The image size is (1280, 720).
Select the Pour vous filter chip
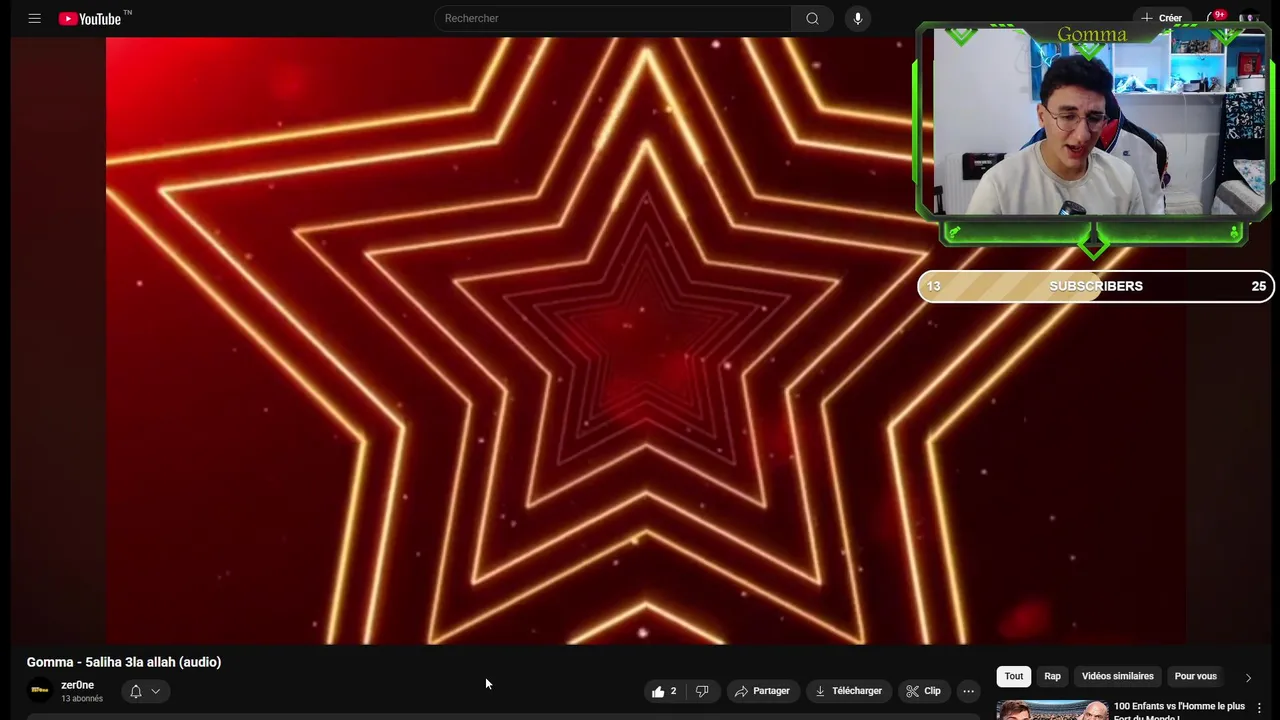1195,676
